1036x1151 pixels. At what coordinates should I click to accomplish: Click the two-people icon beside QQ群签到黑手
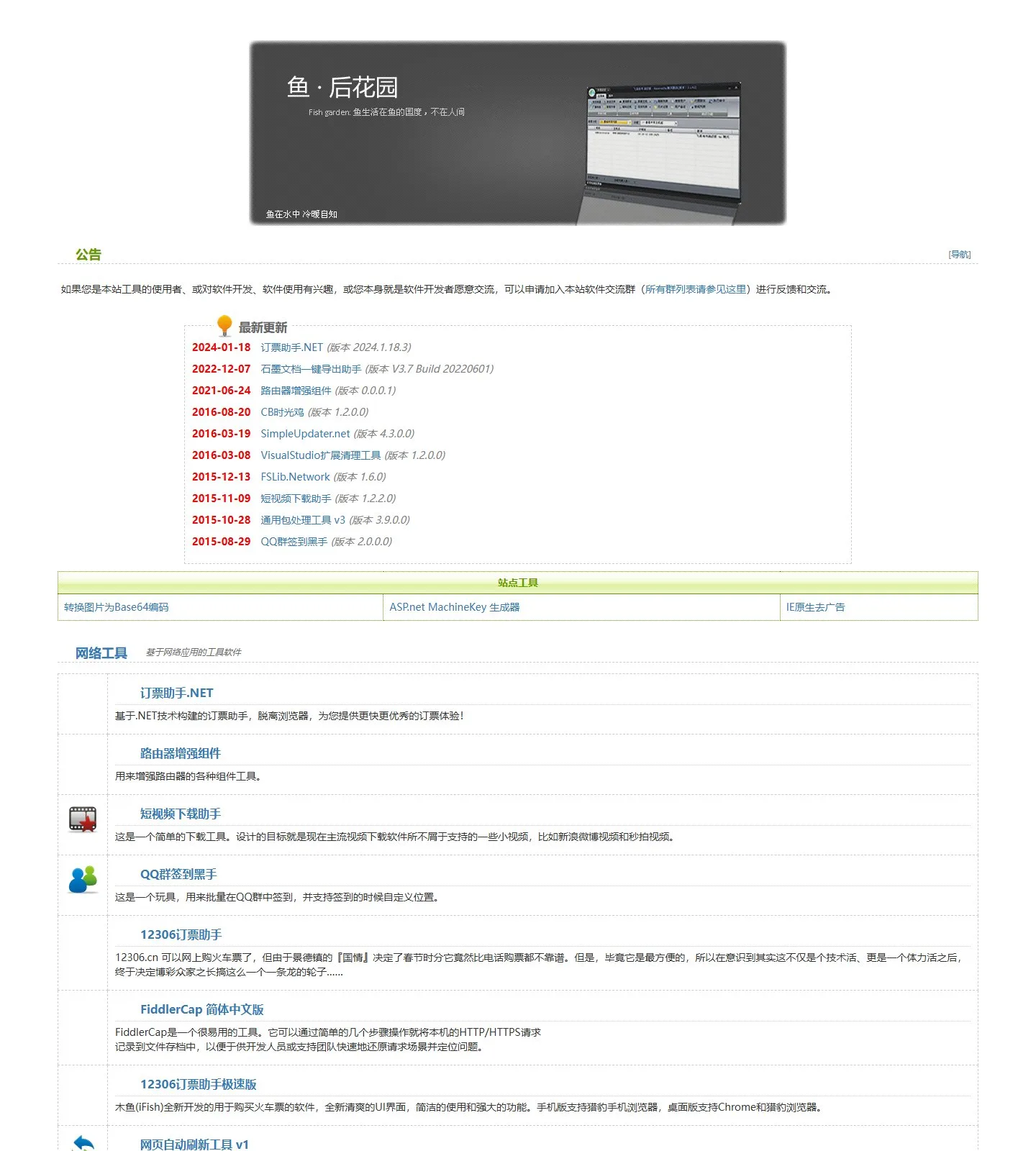point(83,880)
